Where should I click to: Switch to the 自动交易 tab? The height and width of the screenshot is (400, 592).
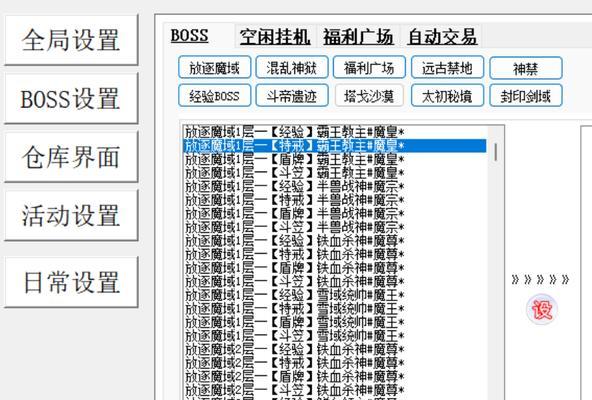tap(442, 37)
